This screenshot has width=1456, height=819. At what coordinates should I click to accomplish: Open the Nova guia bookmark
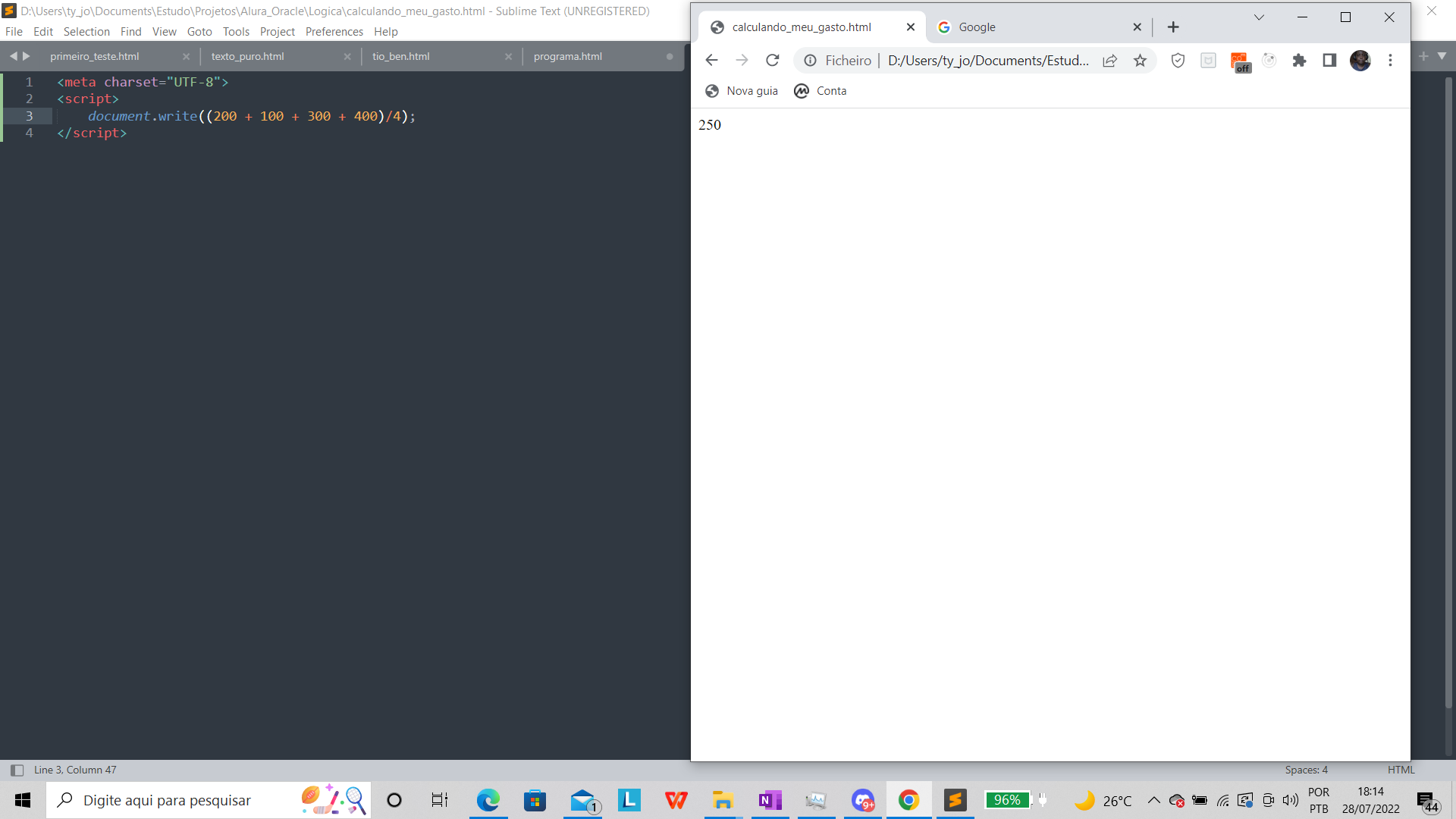741,91
